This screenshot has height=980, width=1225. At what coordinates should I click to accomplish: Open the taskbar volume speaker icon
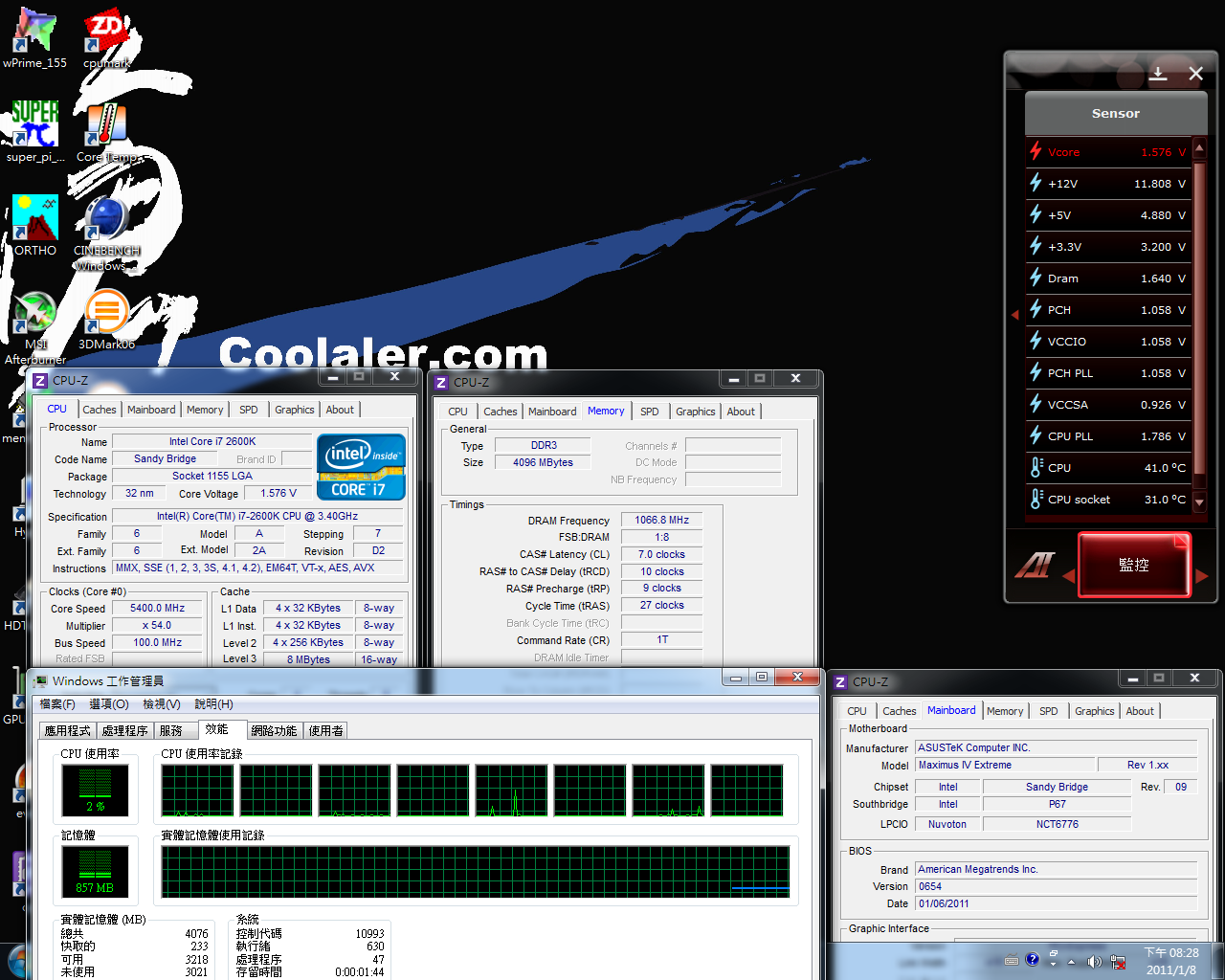click(1094, 961)
